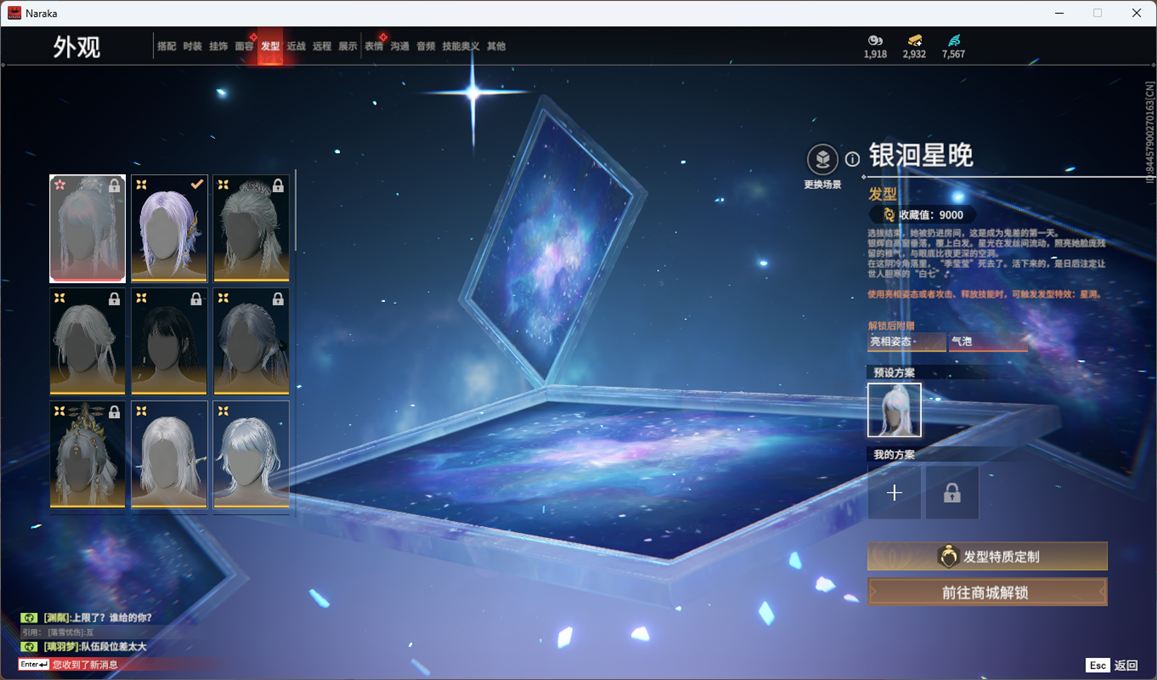
Task: Click the 更换场景 scene change icon
Action: click(822, 159)
